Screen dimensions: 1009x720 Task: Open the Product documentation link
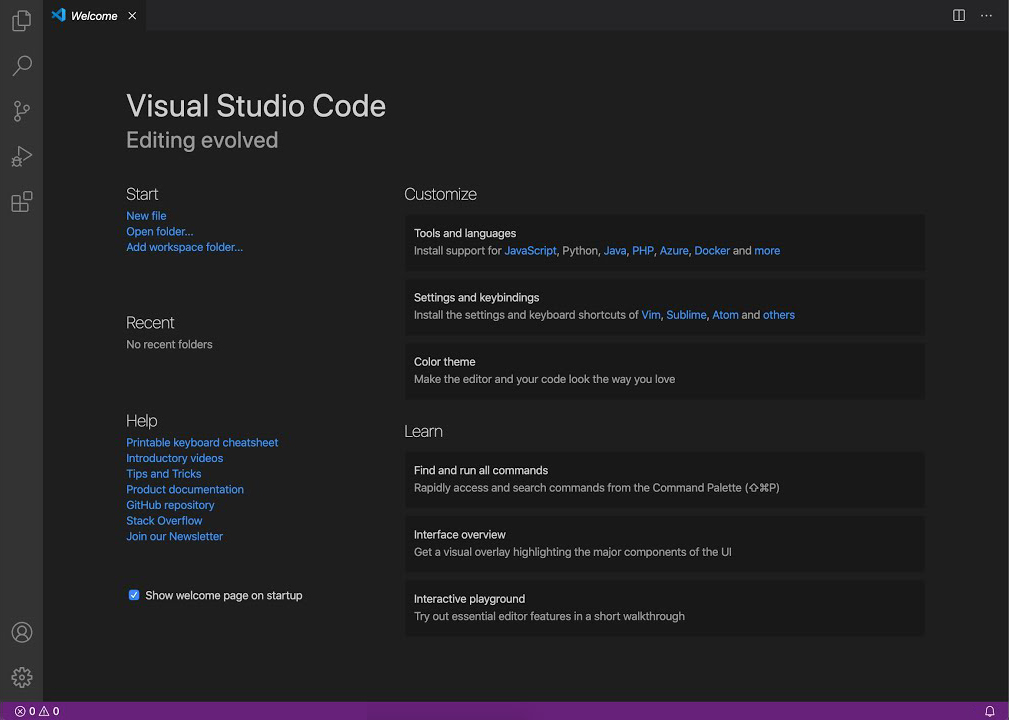tap(185, 490)
